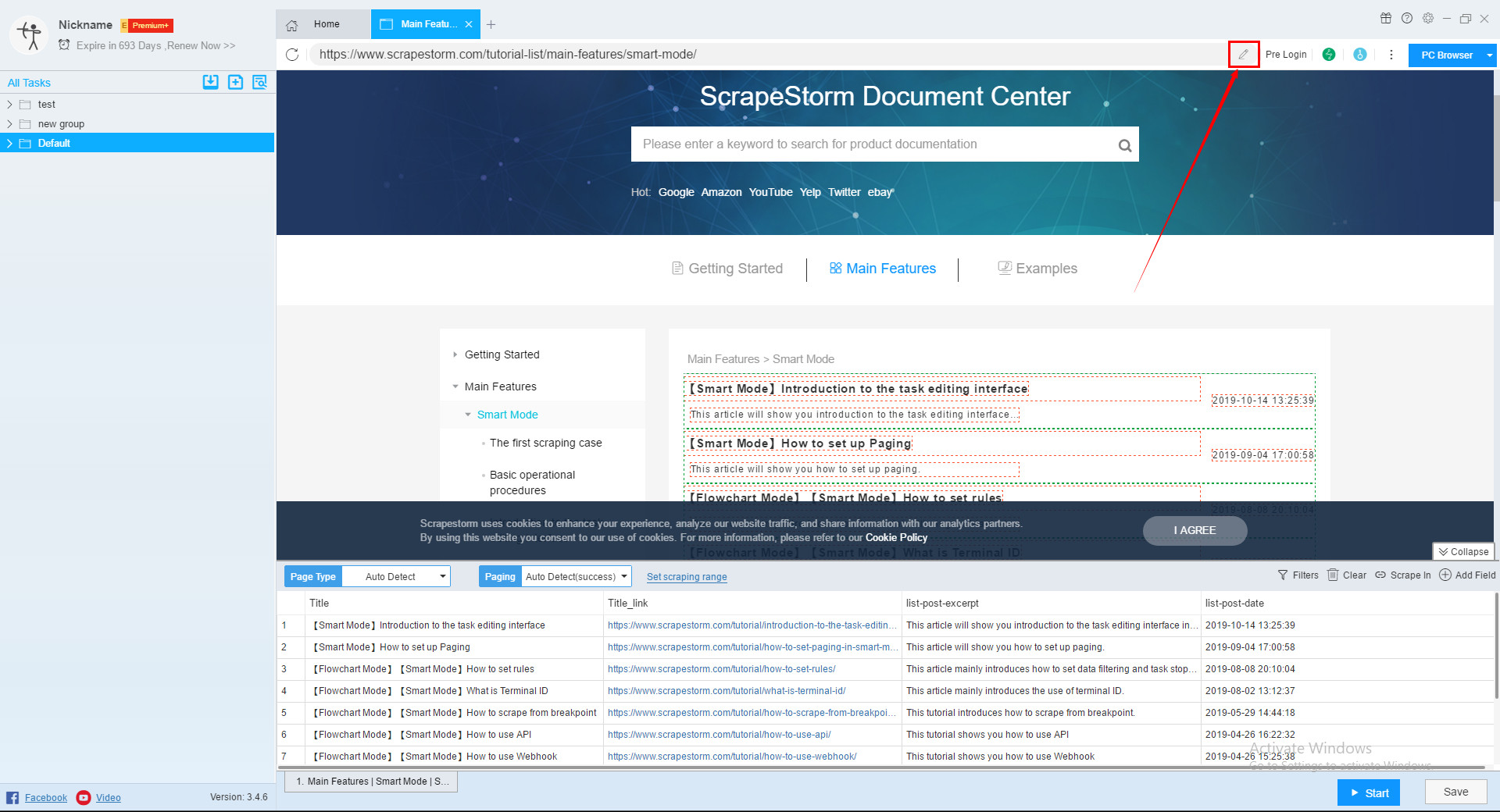Open the Examples documentation tab
This screenshot has height=812, width=1500.
(x=1037, y=269)
